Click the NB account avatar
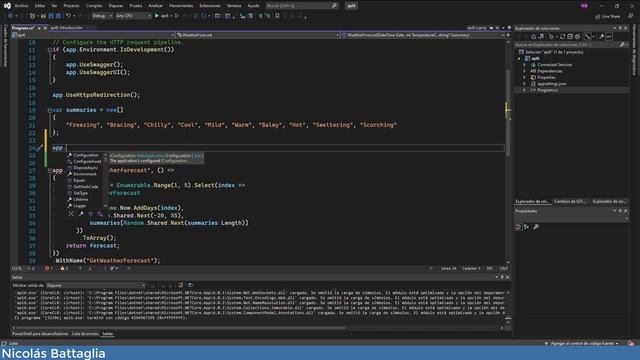The height and width of the screenshot is (360, 640). (584, 6)
